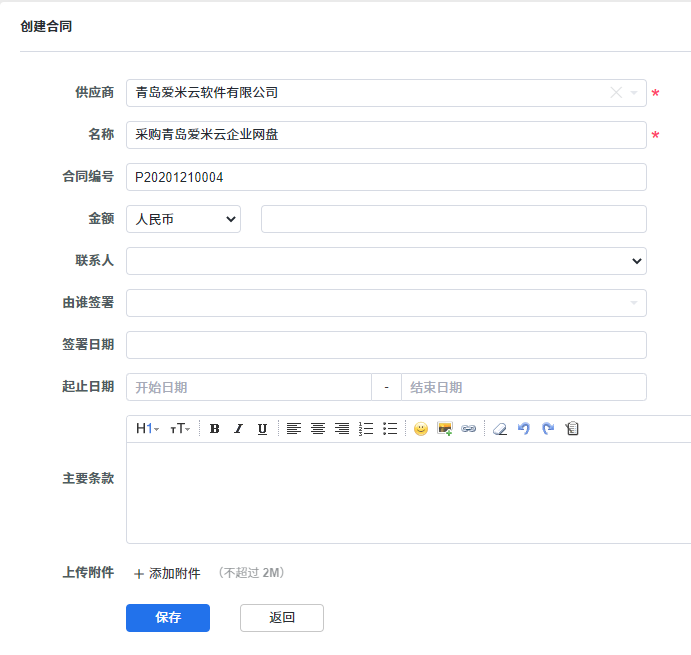Click the paste-as-text clipboard icon
The height and width of the screenshot is (655, 691).
[x=572, y=428]
